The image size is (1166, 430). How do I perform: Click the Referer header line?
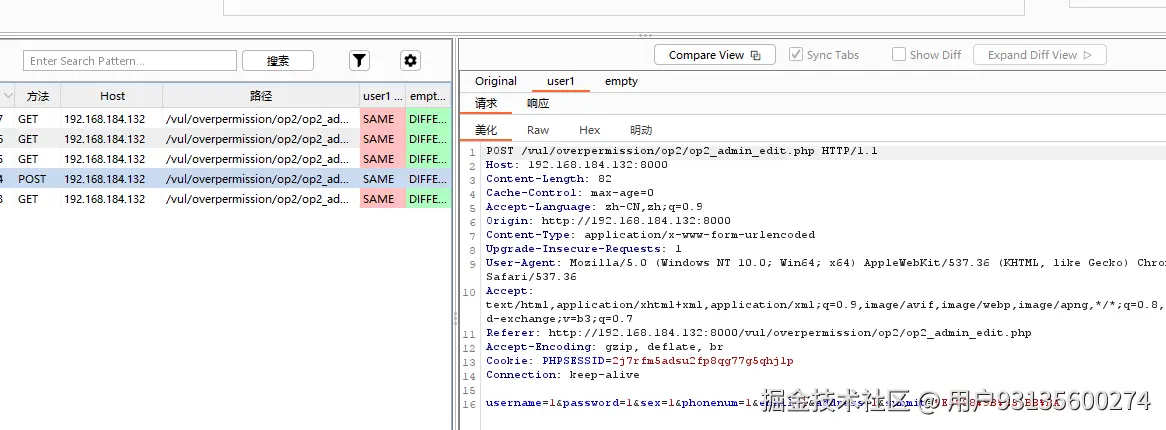(x=758, y=333)
